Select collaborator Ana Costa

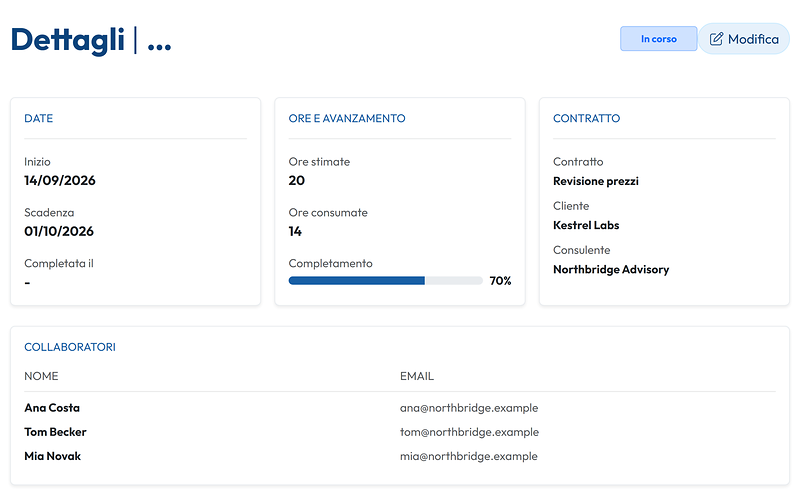pos(52,408)
